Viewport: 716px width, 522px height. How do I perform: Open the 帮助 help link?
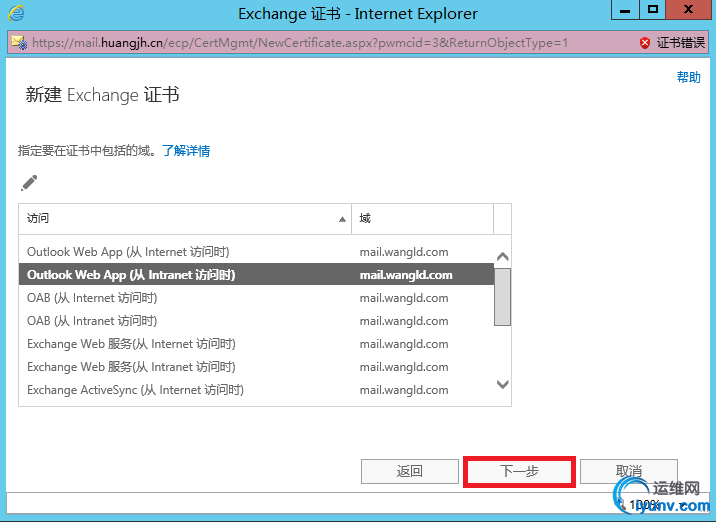point(689,77)
